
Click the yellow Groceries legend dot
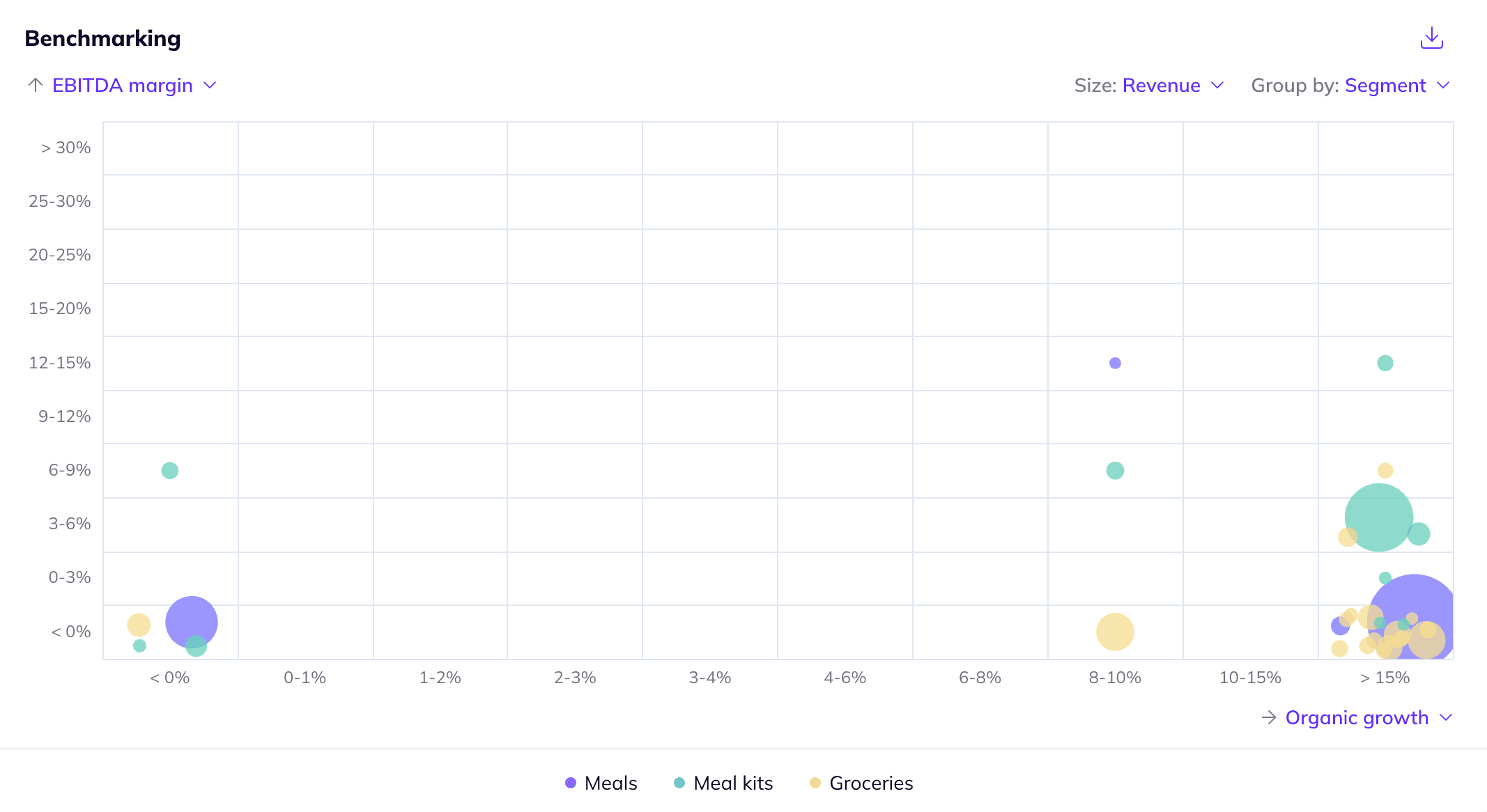815,783
